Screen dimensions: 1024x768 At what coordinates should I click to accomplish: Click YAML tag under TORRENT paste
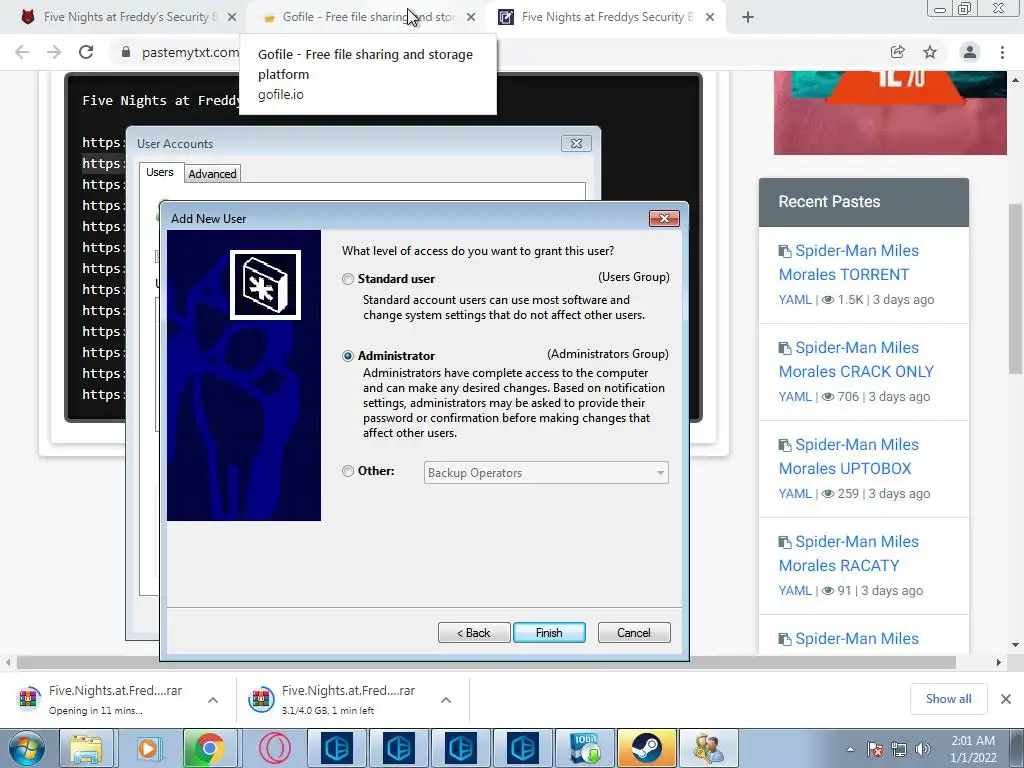point(795,300)
